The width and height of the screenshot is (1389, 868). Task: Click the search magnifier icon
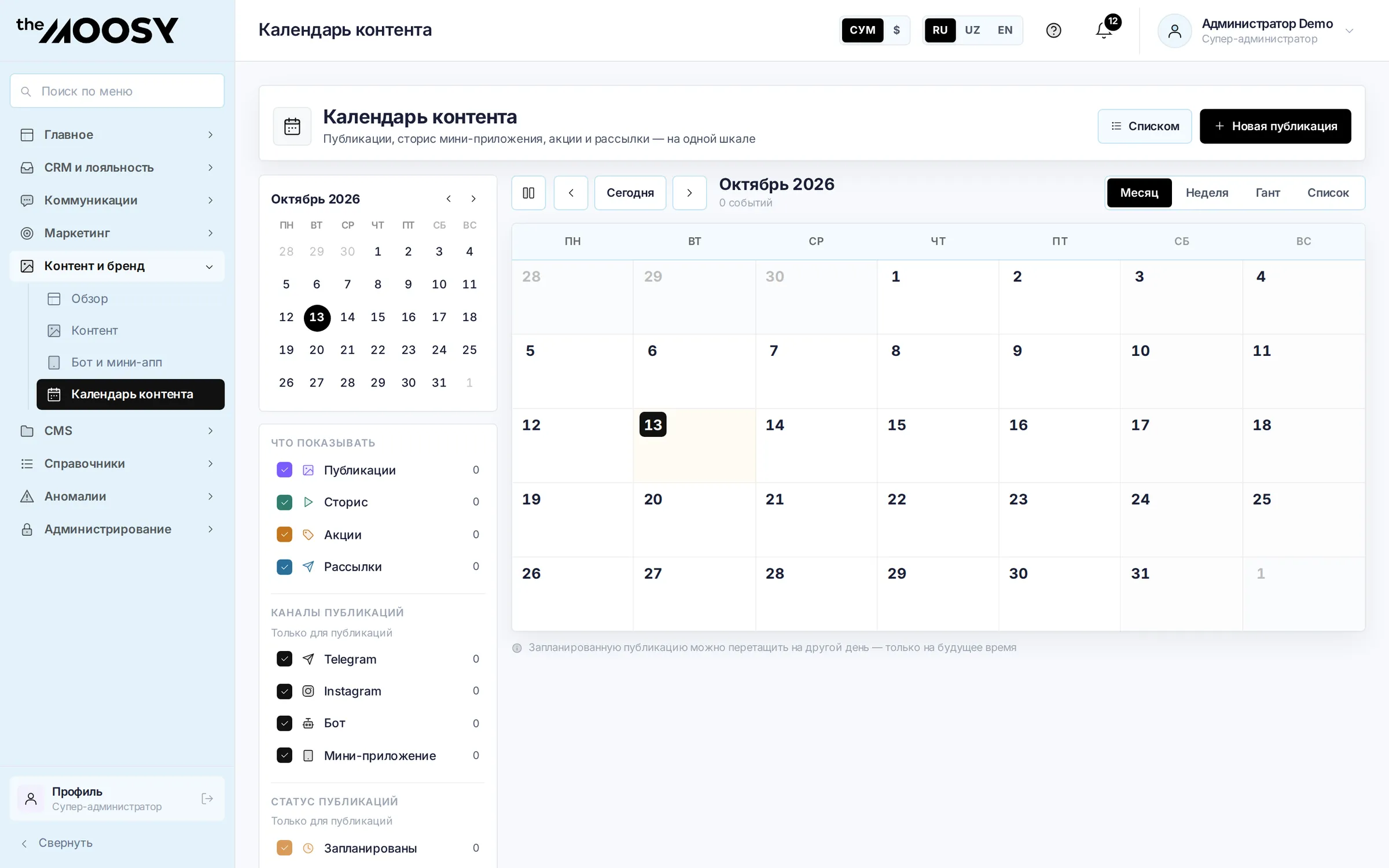pyautogui.click(x=26, y=91)
